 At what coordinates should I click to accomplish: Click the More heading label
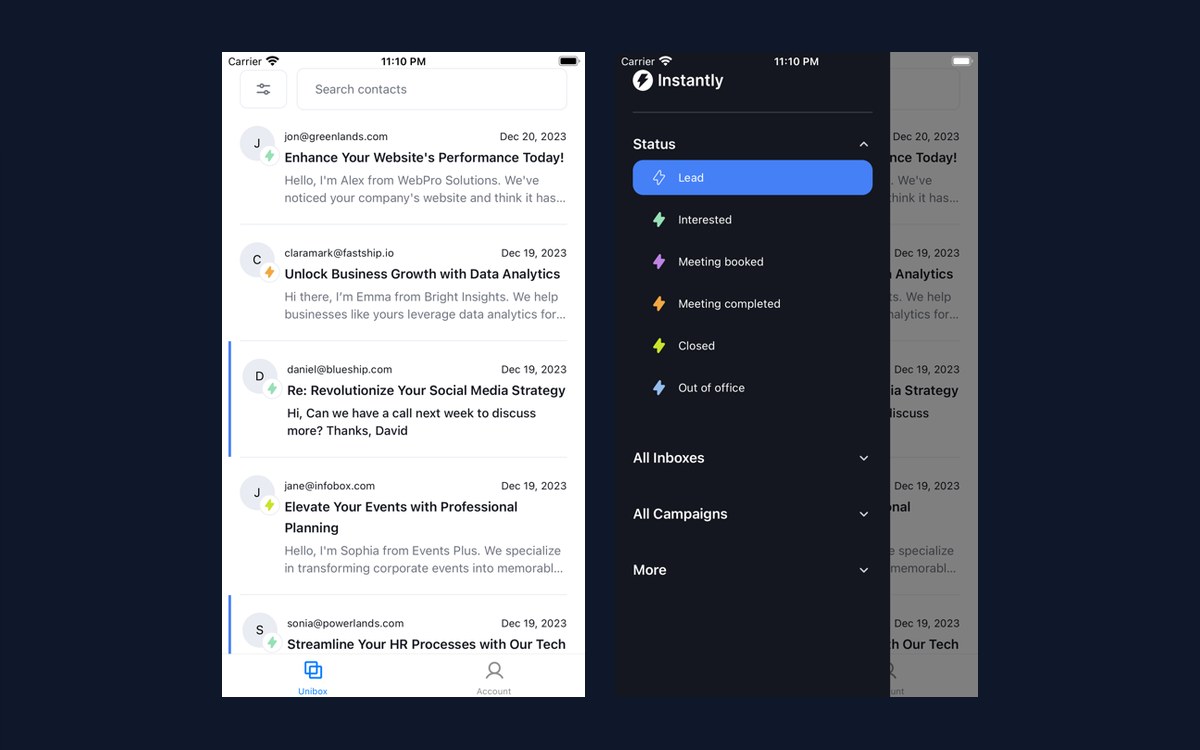click(650, 570)
